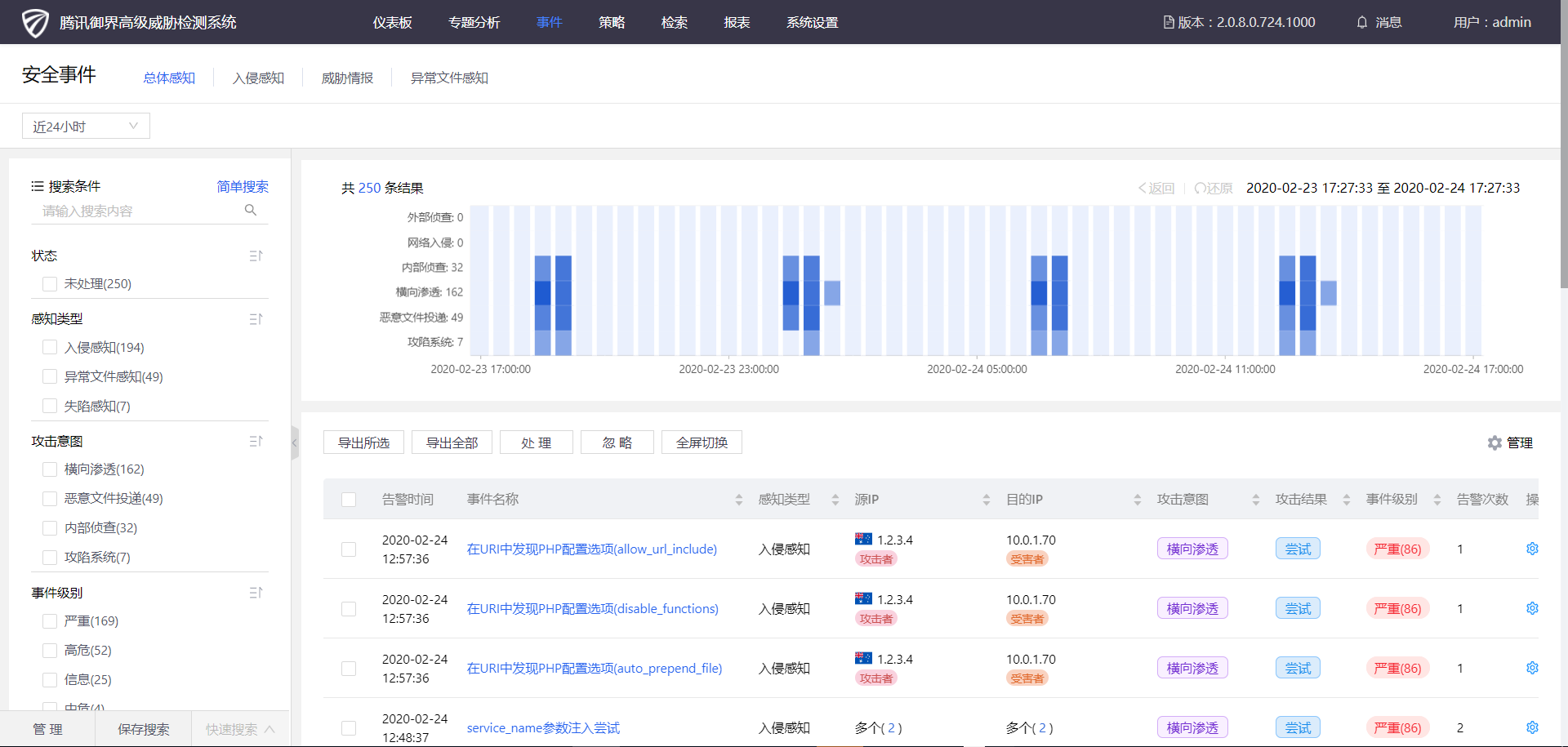This screenshot has height=747, width=1568.
Task: Click the 消息 notification bell icon
Action: click(x=1361, y=22)
